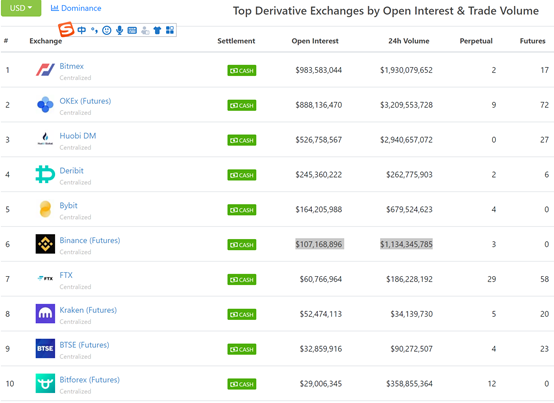Activate voice input microphone in IME toolbar

[x=119, y=30]
